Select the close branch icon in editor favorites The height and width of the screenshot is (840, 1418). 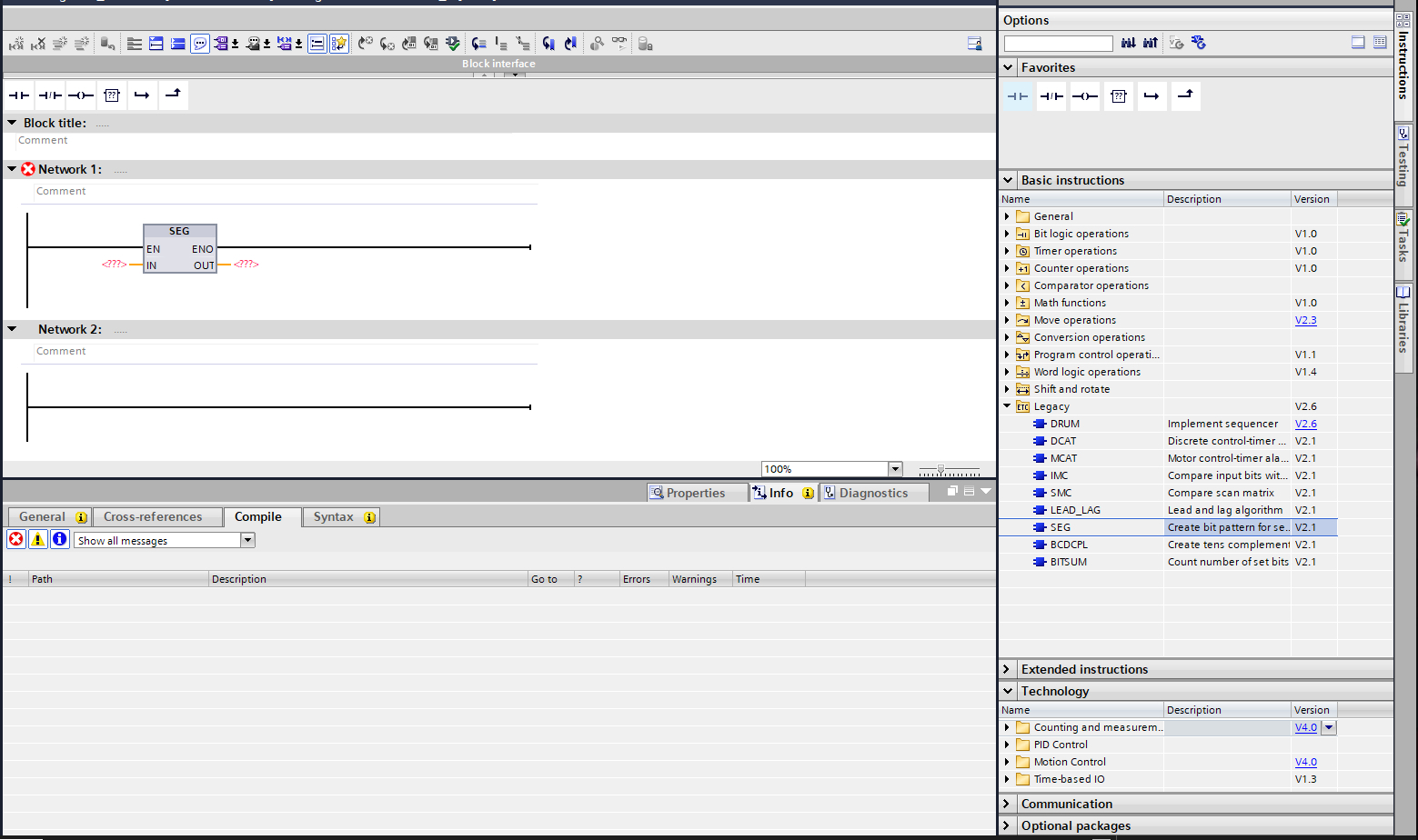(173, 95)
